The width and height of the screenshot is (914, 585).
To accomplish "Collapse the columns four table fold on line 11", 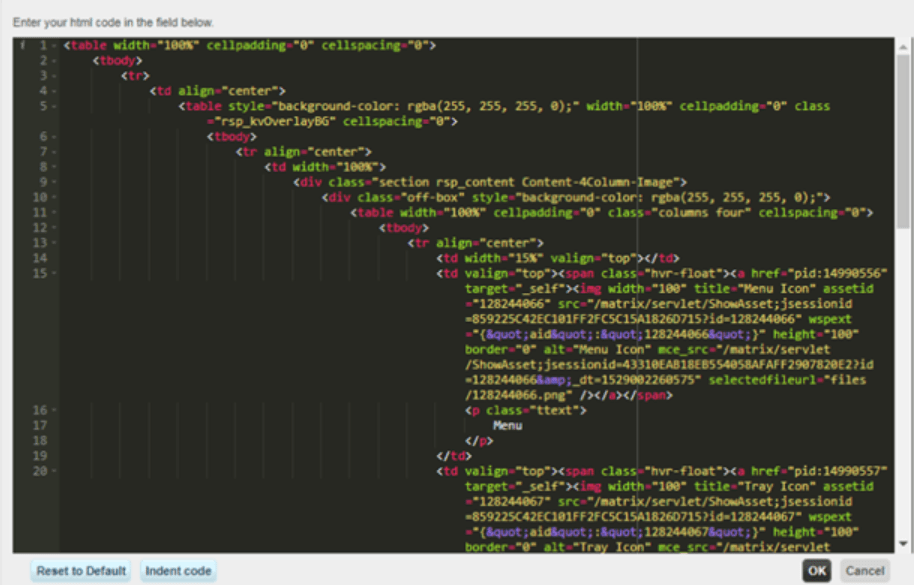I will pos(54,210).
